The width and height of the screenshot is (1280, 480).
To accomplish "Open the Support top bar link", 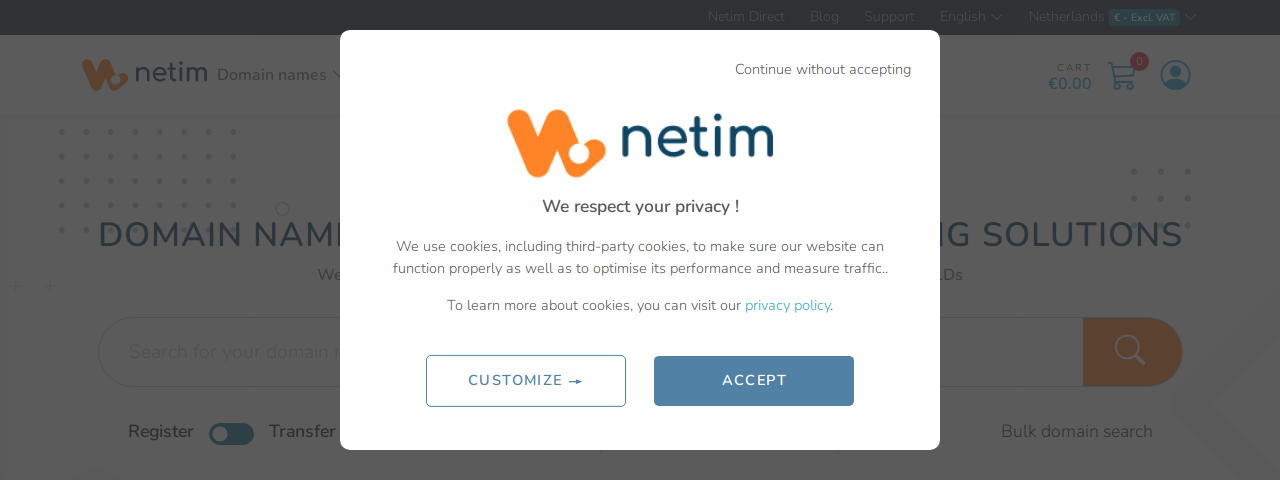I will pos(889,17).
